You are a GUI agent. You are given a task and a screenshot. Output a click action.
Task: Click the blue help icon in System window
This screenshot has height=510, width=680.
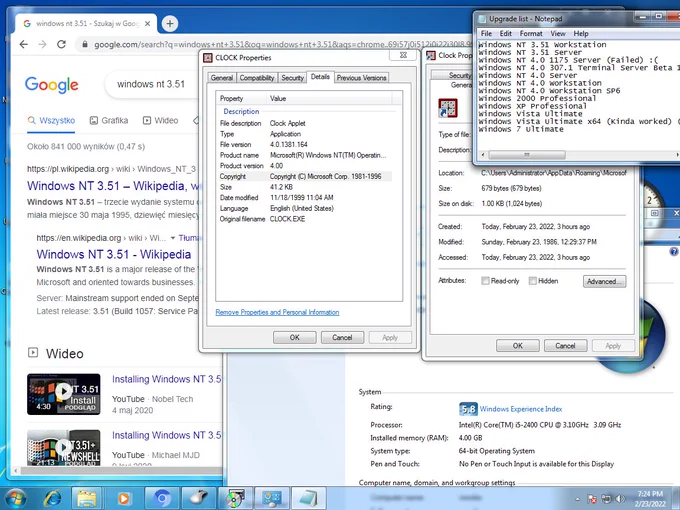point(673,252)
